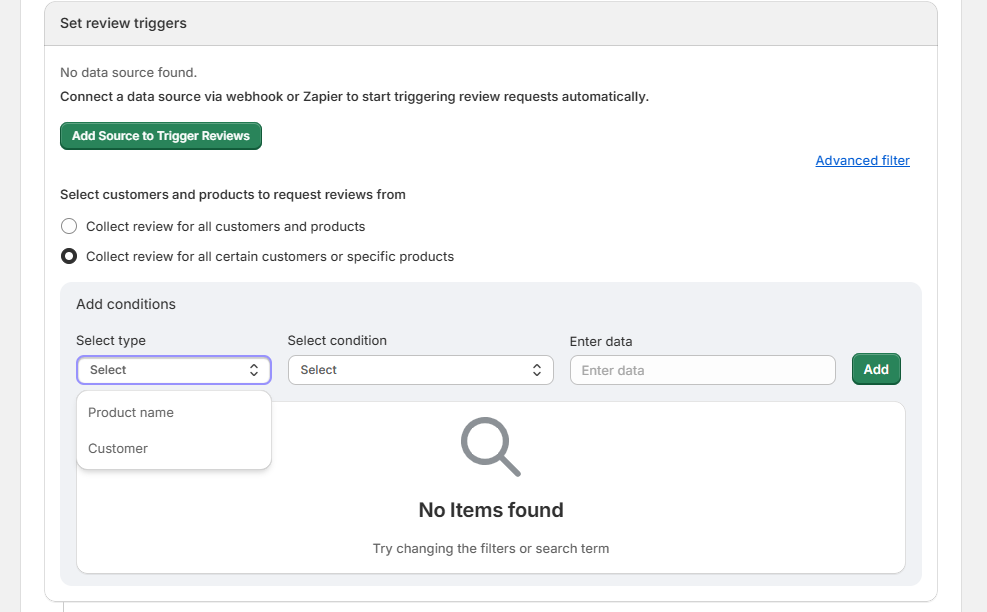Open the Select type dropdown

(173, 370)
